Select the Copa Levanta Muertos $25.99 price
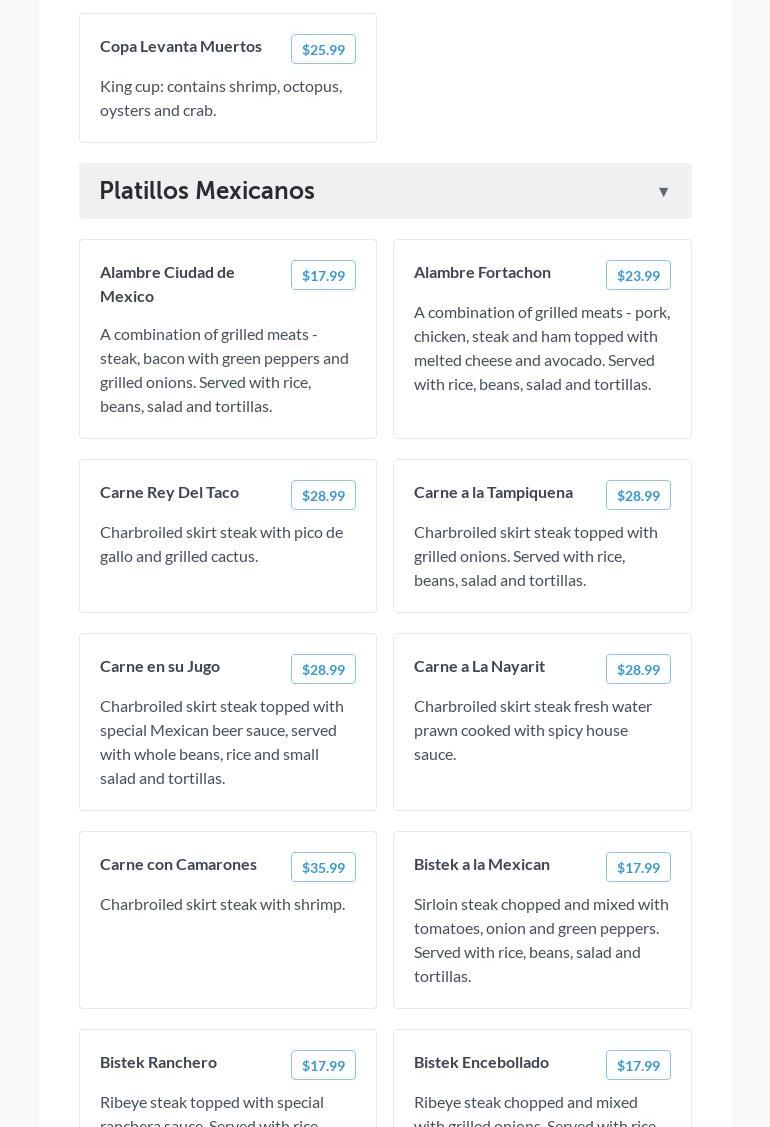Screen dimensions: 770x1127 pyautogui.click(x=323, y=49)
